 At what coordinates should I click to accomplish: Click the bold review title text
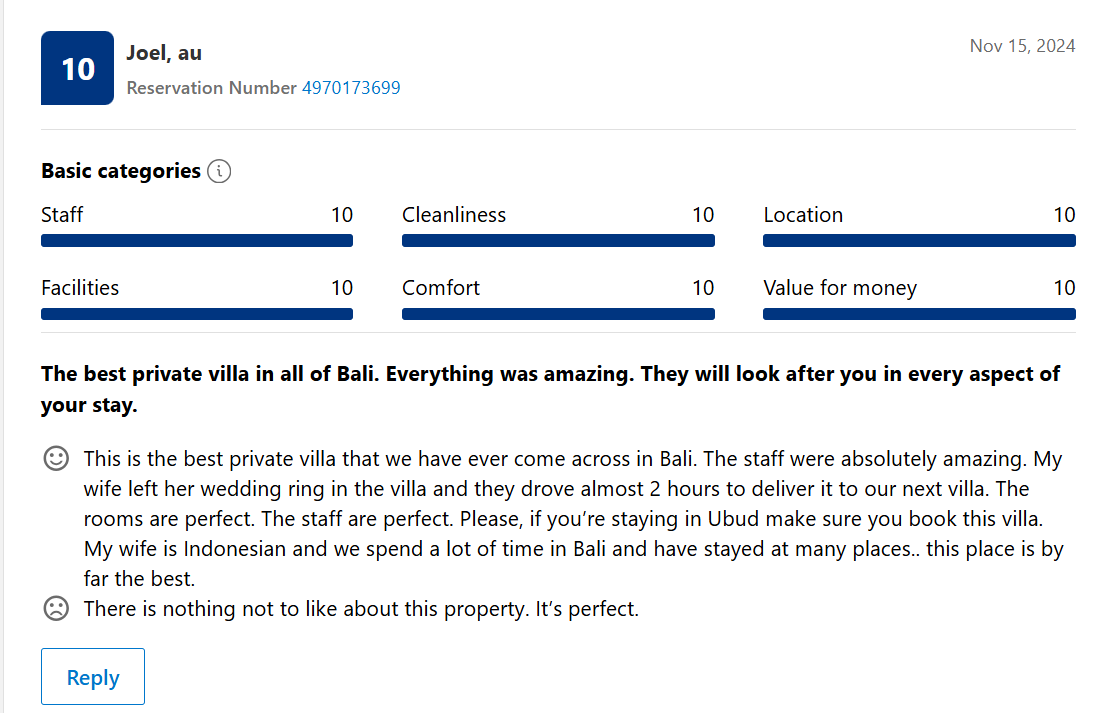[x=550, y=389]
